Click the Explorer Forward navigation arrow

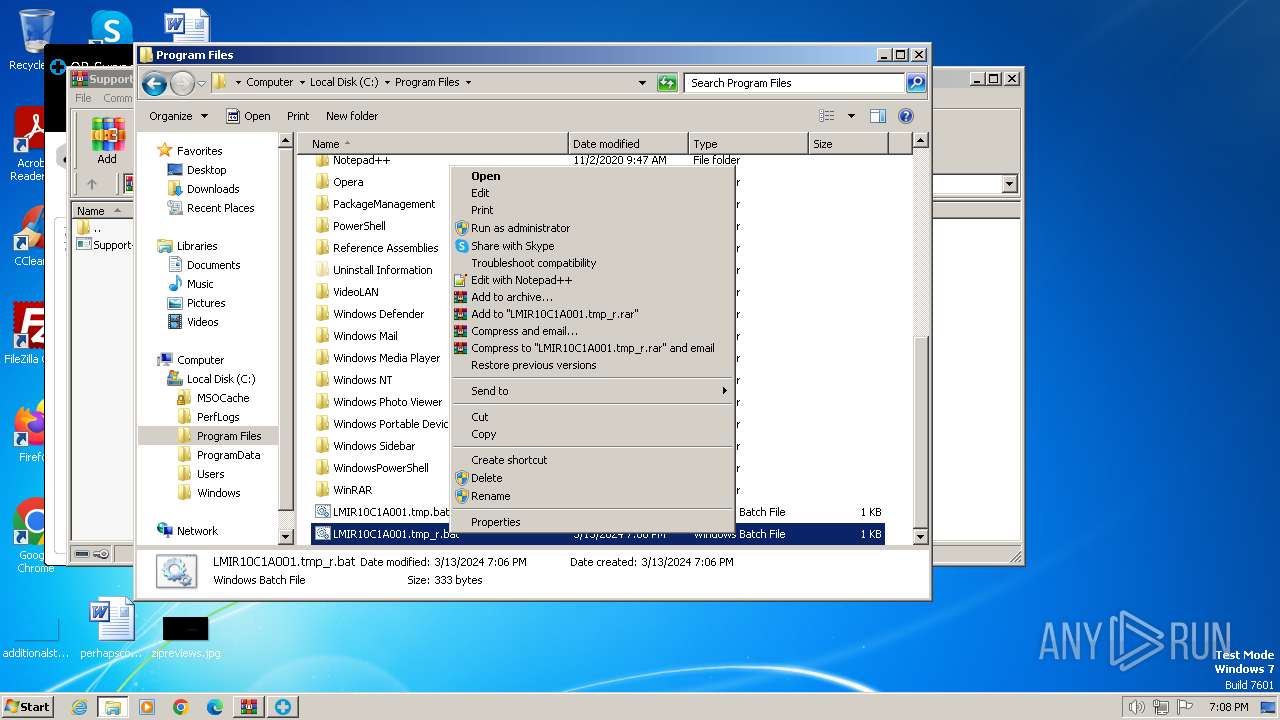pyautogui.click(x=182, y=84)
